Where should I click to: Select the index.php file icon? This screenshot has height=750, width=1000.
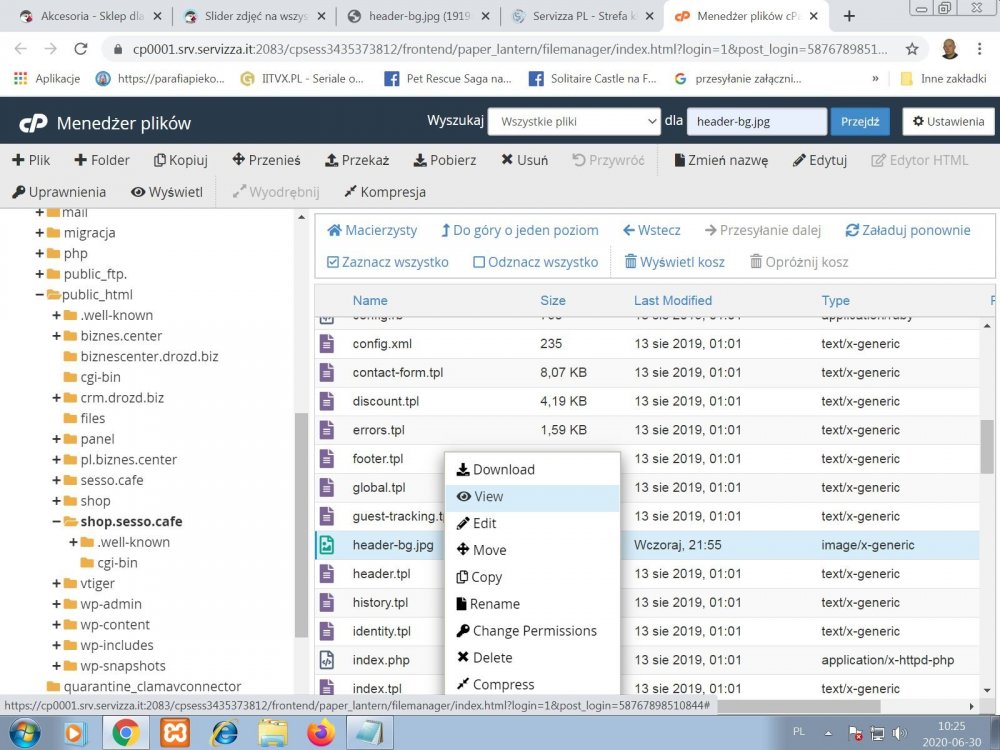(327, 659)
